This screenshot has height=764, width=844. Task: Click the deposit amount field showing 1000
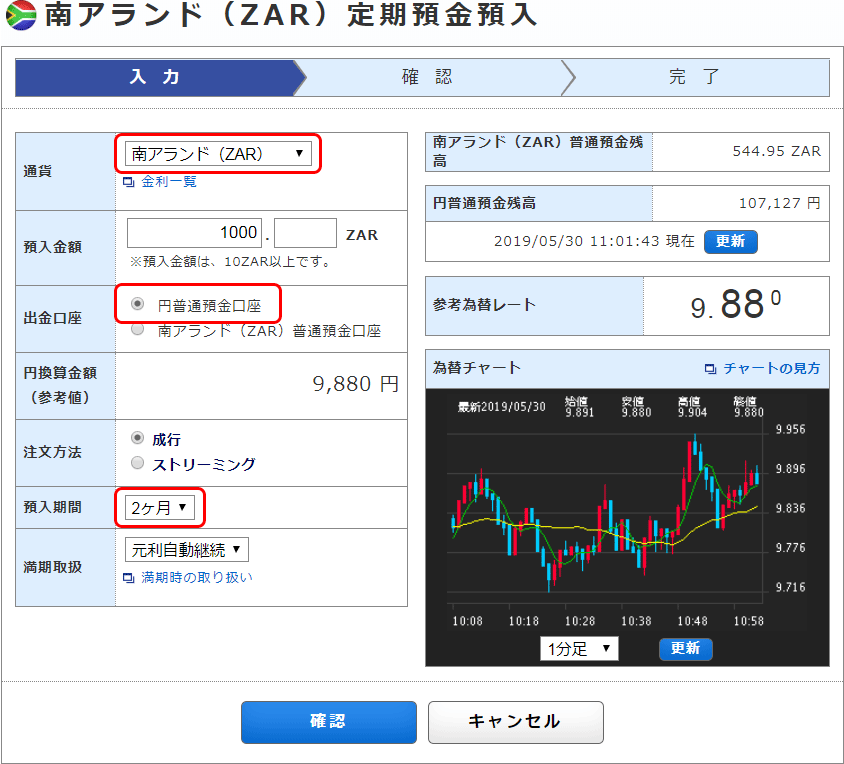(194, 233)
